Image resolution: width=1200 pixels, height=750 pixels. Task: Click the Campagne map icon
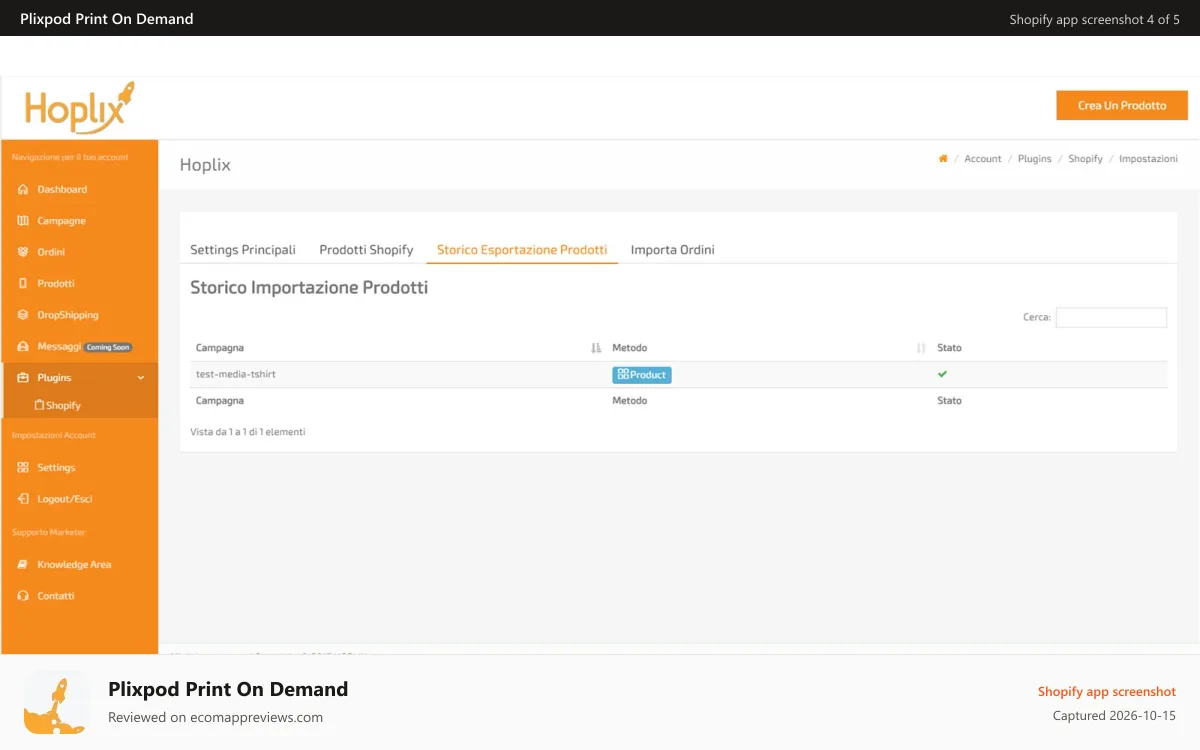point(23,221)
